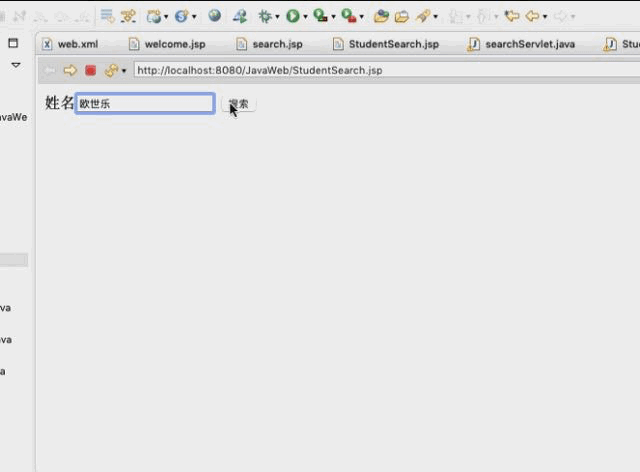The height and width of the screenshot is (472, 640).
Task: Refresh the internal browser page
Action: [x=111, y=70]
